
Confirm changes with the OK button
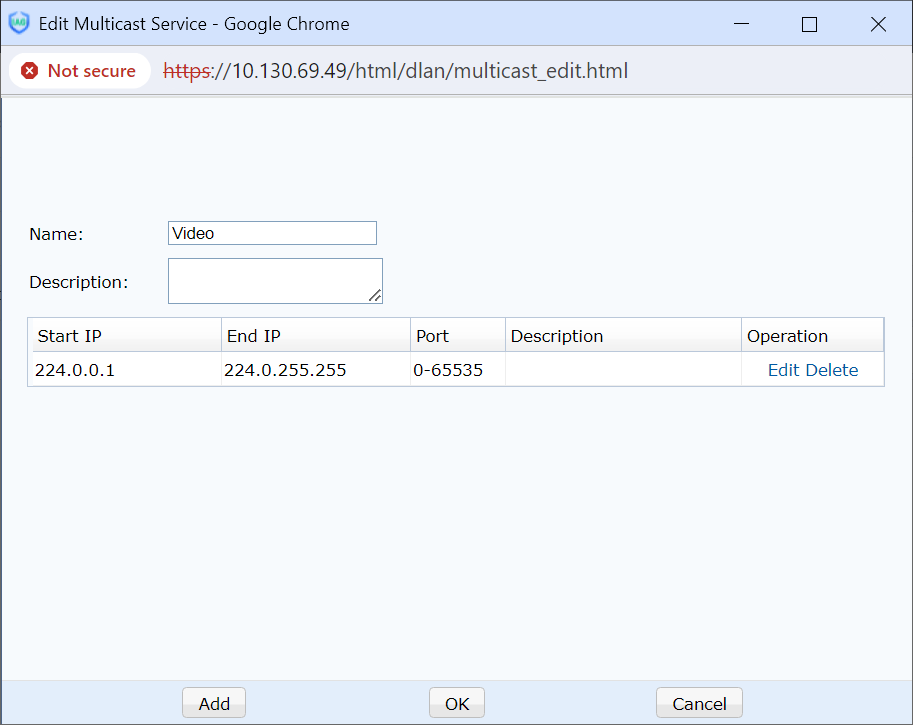[x=457, y=703]
